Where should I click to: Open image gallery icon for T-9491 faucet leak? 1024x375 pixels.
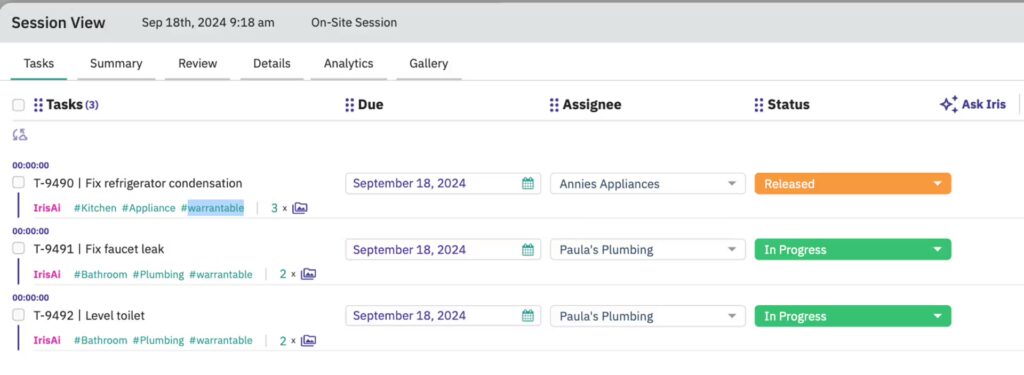tap(308, 274)
